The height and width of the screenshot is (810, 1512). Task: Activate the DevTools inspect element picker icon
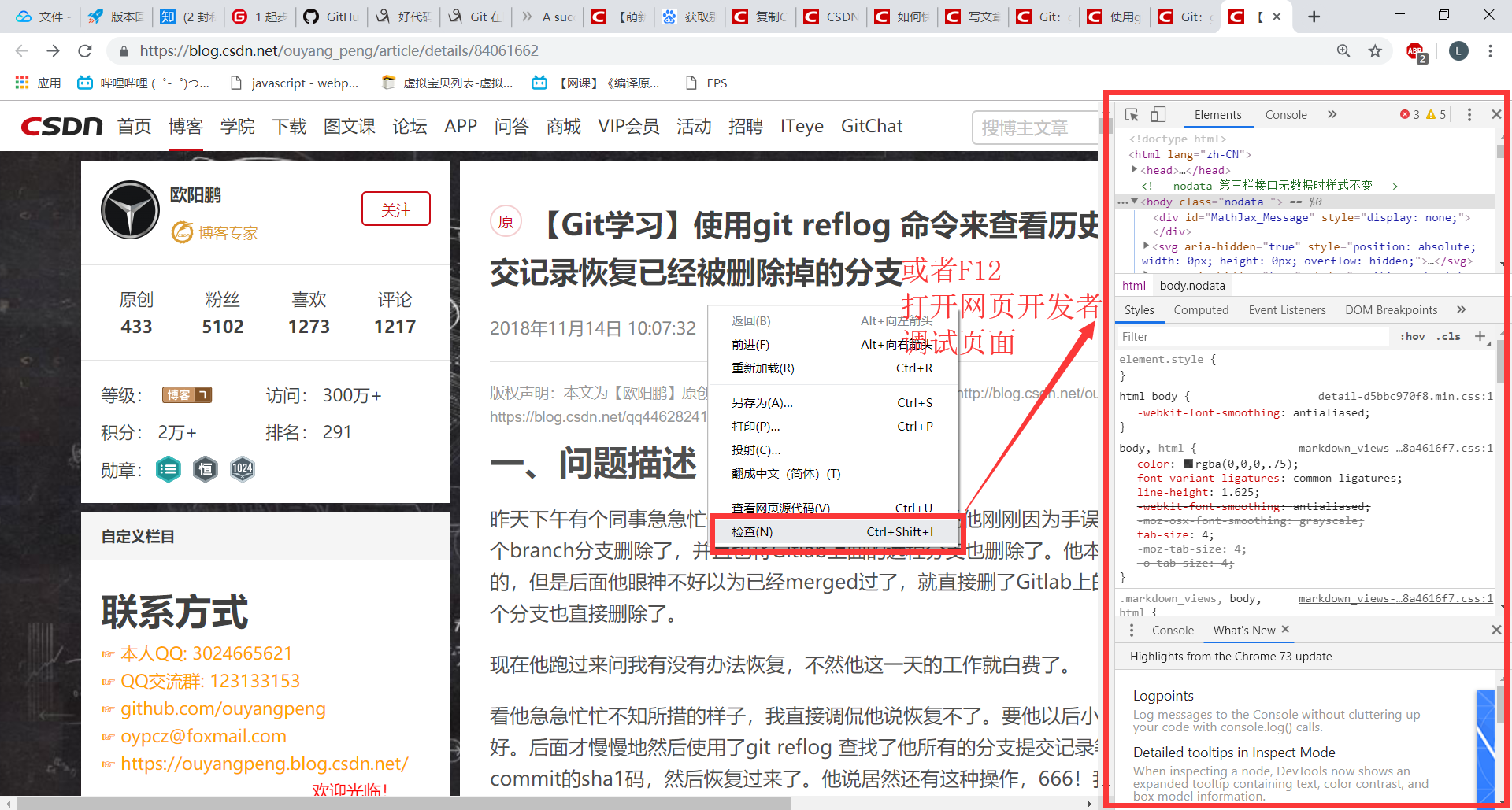click(x=1132, y=115)
